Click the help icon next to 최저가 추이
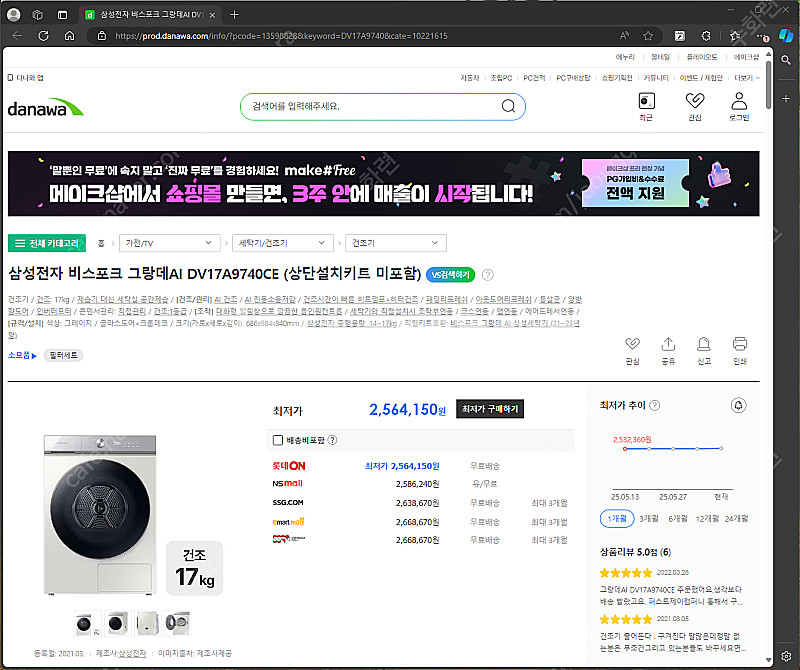Viewport: 800px width, 670px height. point(655,405)
